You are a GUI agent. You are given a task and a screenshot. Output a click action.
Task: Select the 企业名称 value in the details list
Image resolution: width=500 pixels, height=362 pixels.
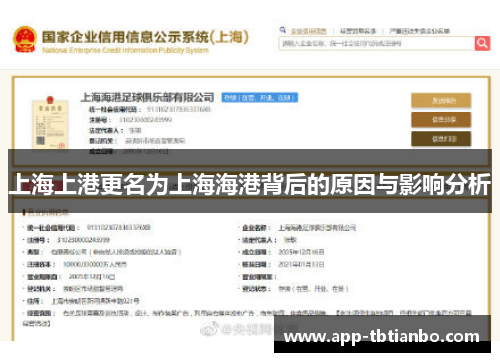317,228
